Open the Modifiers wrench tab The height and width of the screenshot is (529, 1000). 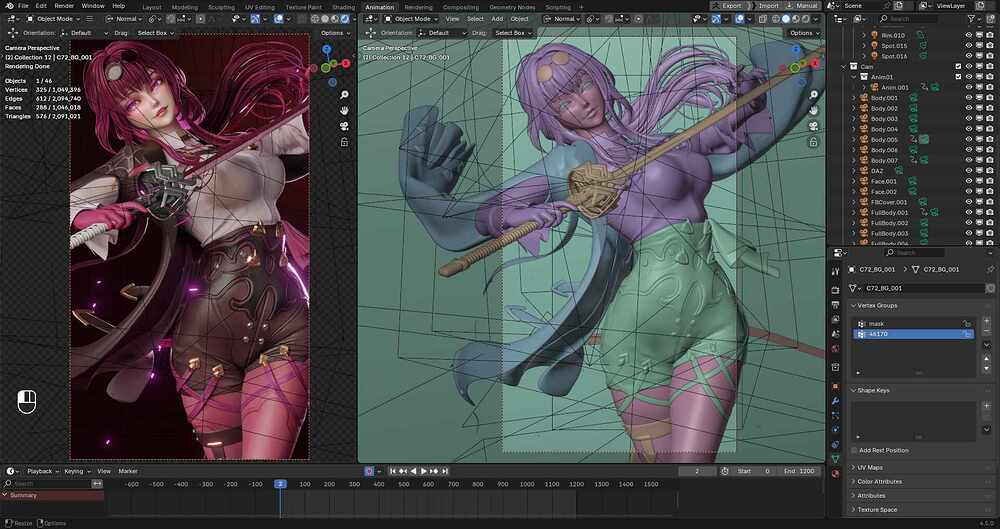836,401
